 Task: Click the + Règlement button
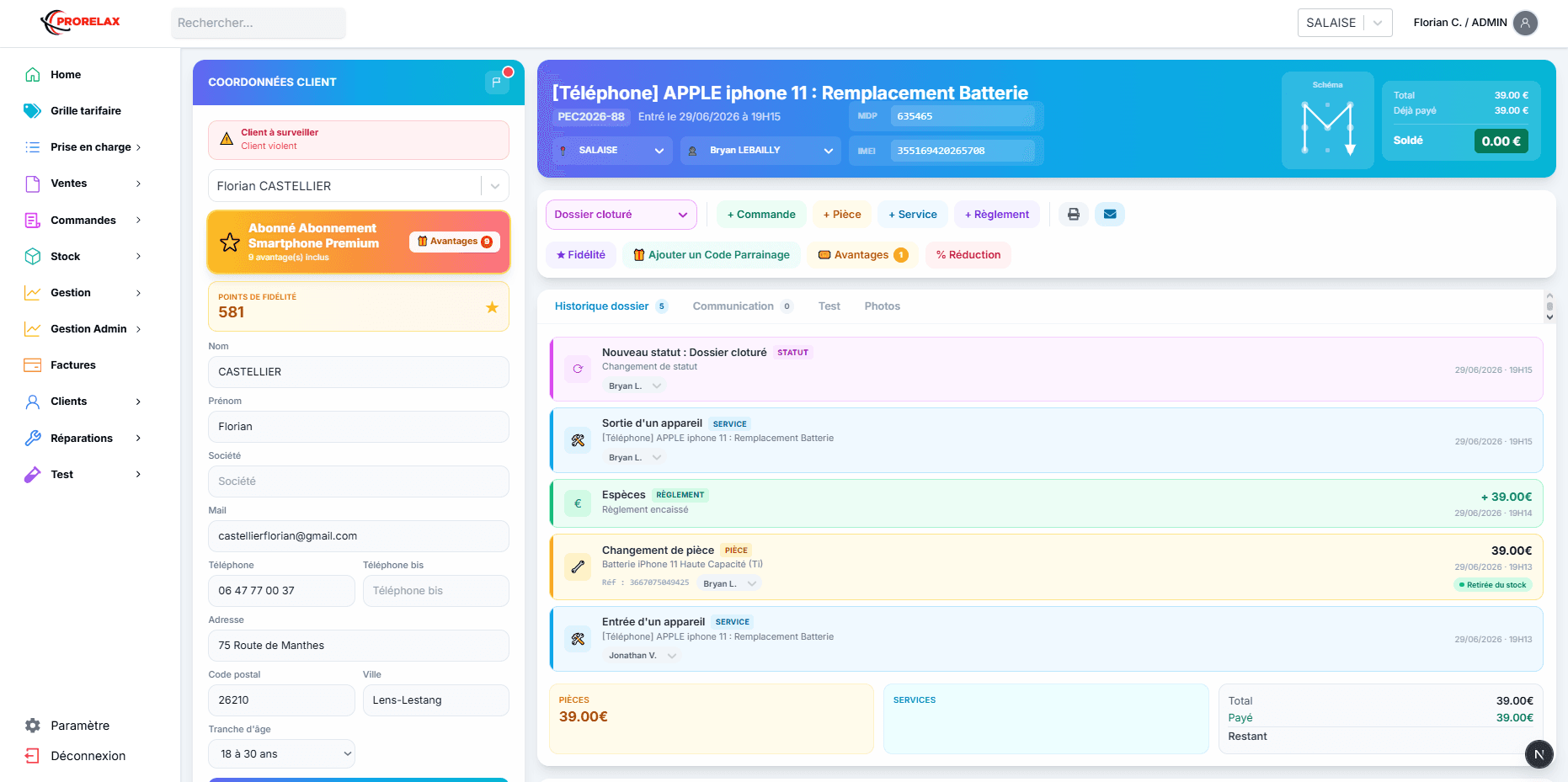997,215
